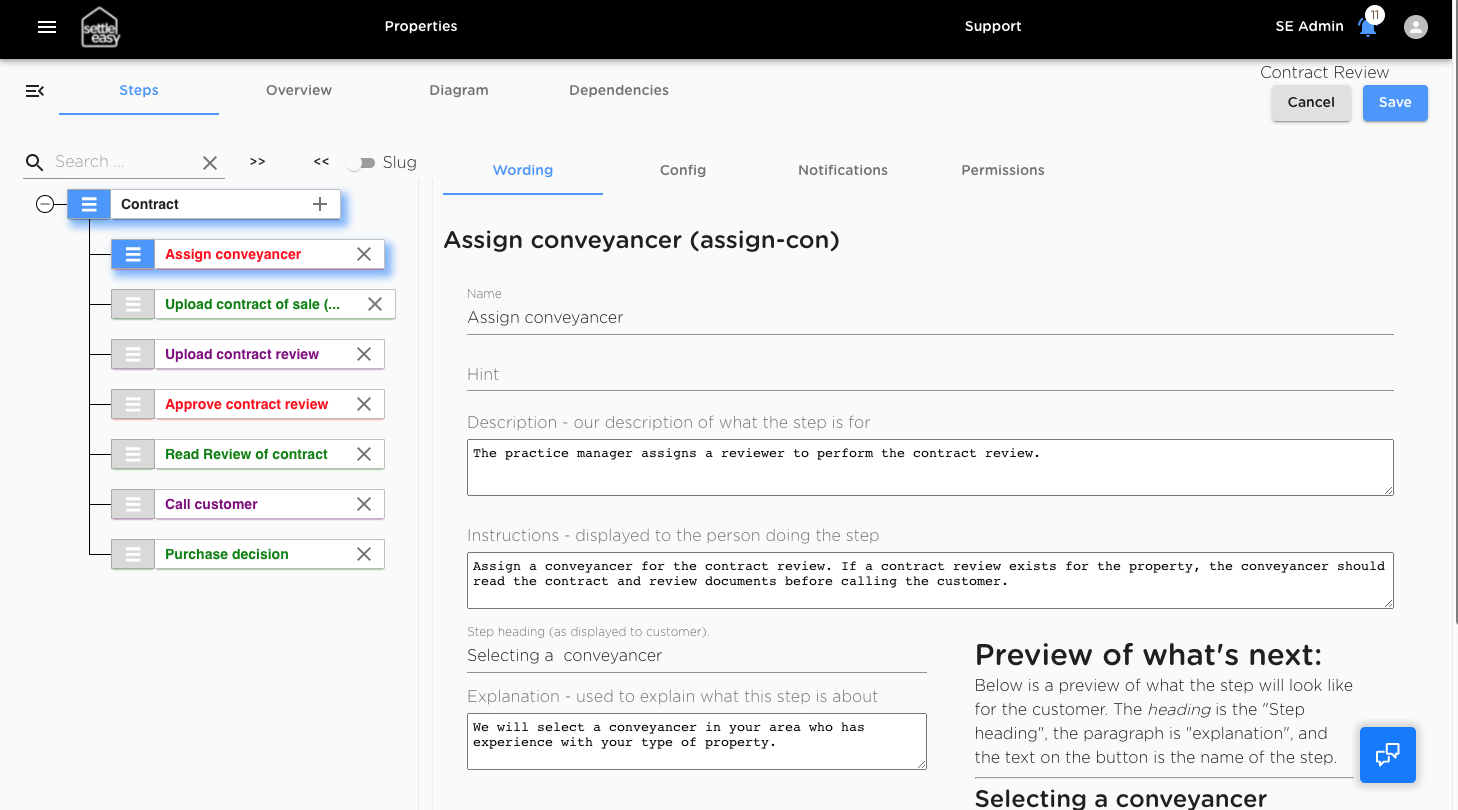Remove the Purchase decision step
This screenshot has height=810, width=1458.
(364, 554)
